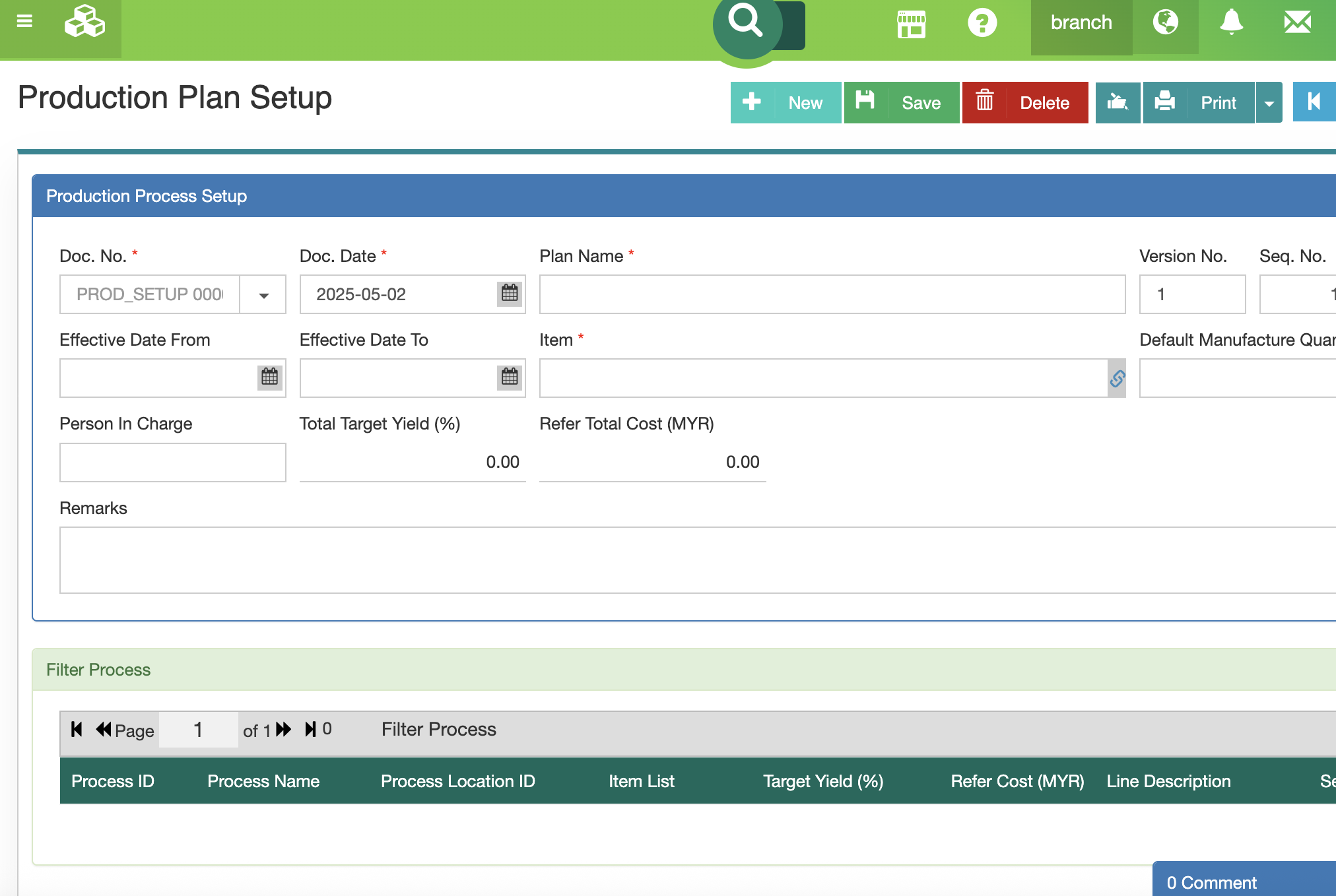
Task: Click the Version No. field
Action: tap(1192, 294)
